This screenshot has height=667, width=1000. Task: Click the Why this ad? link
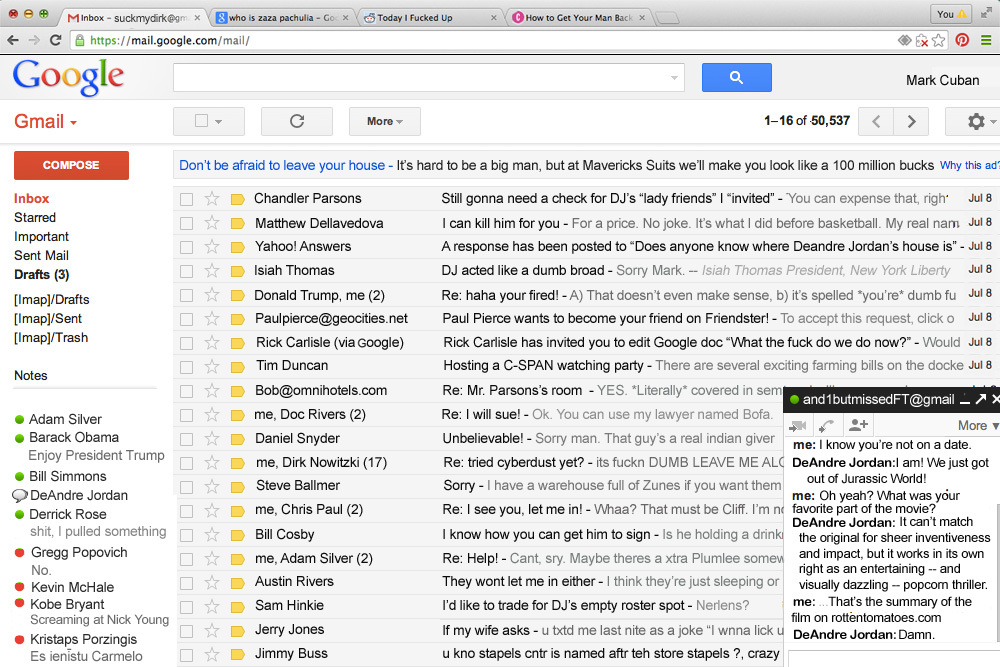tap(969, 165)
